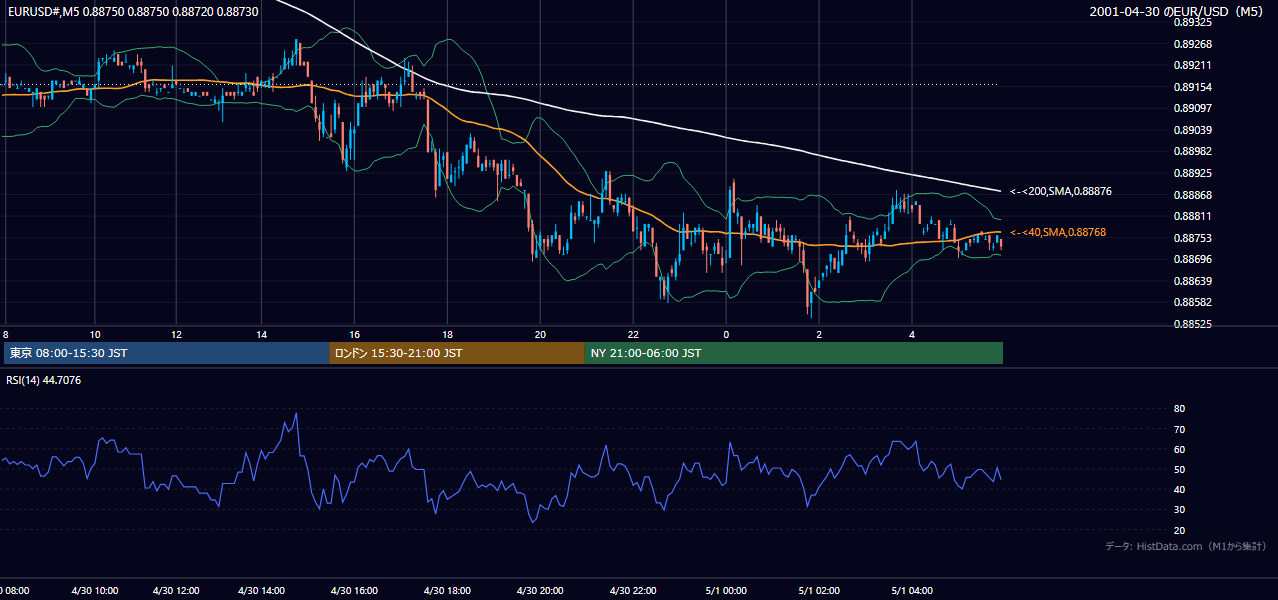This screenshot has width=1278, height=600.
Task: Select the NY 21:00-06:00 JST session bar
Action: [794, 353]
